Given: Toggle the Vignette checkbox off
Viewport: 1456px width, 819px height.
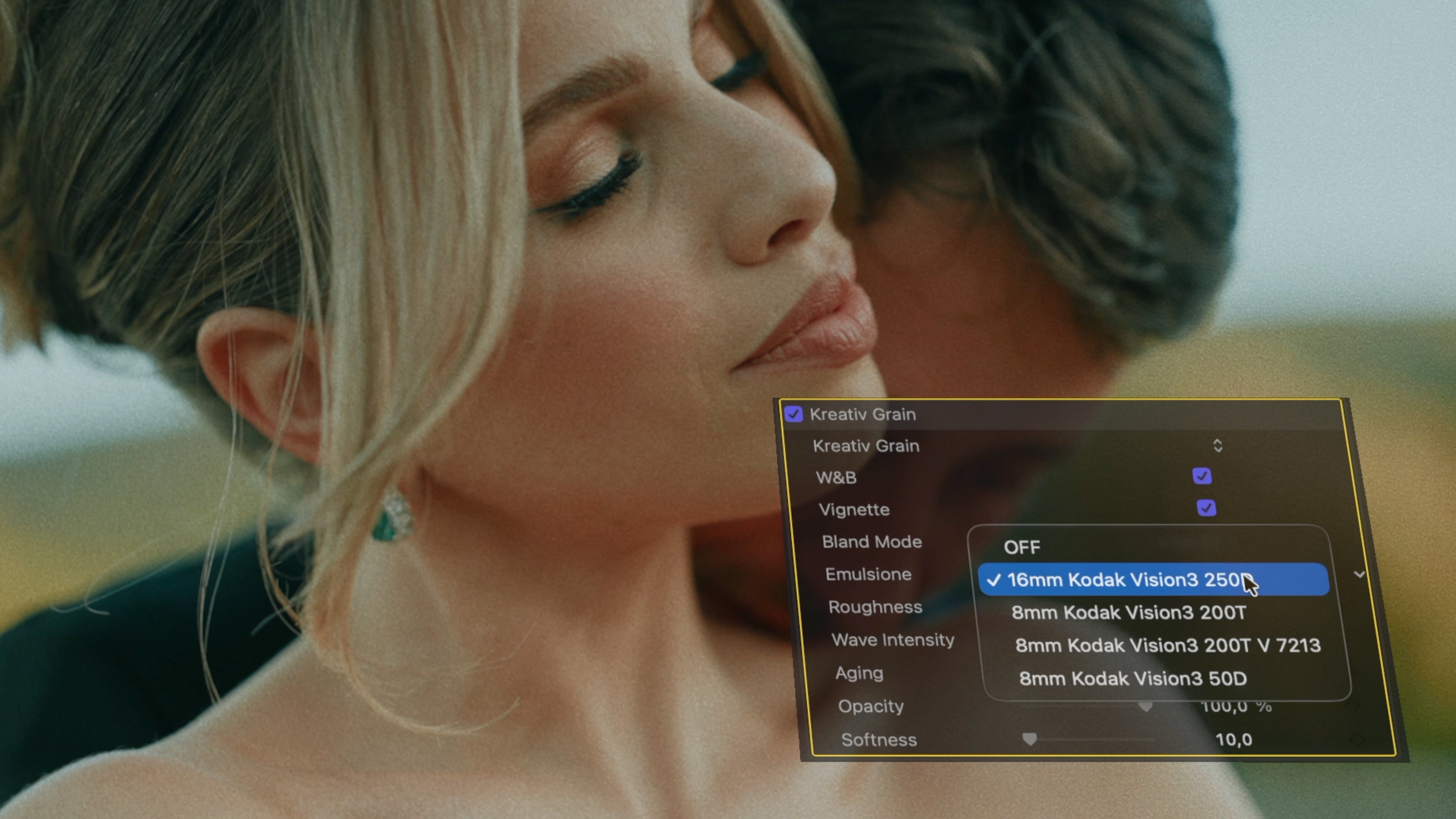Looking at the screenshot, I should (1206, 508).
